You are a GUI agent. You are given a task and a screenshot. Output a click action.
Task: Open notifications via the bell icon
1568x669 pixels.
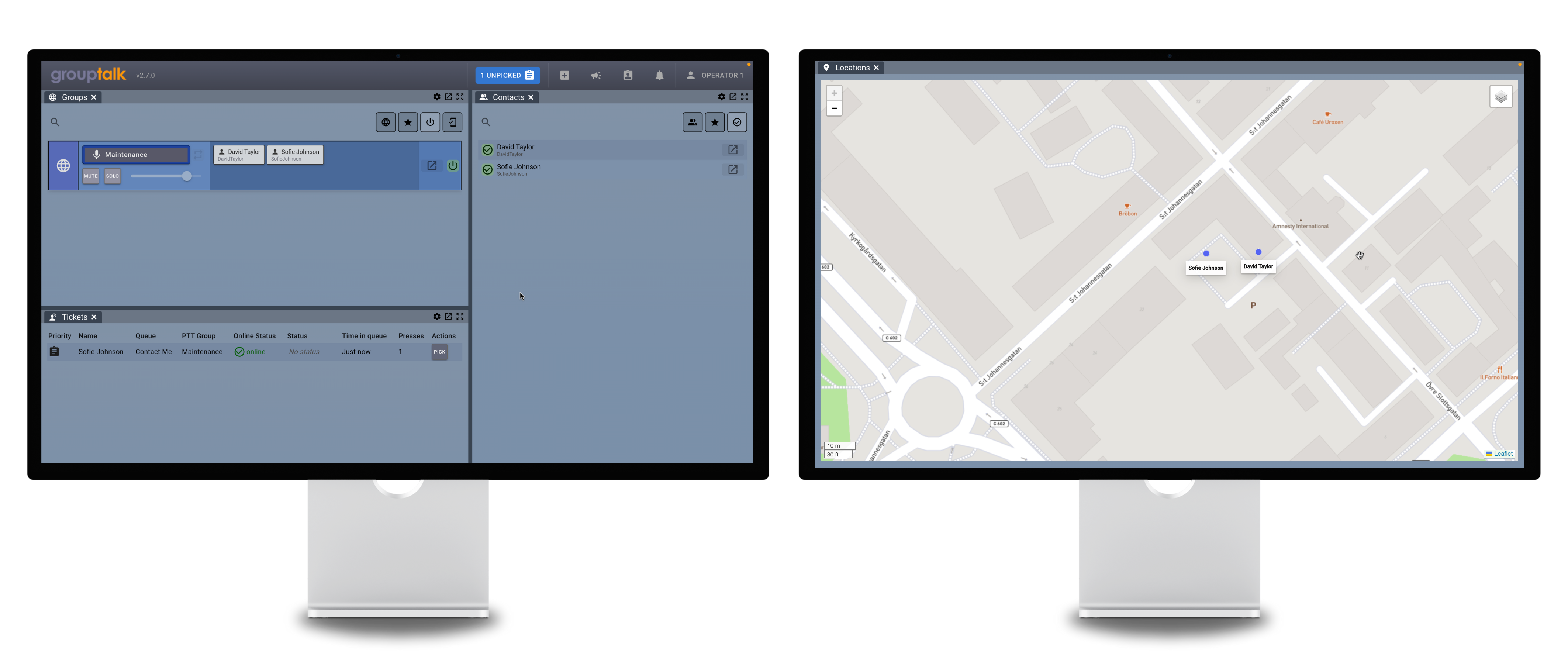[x=659, y=75]
